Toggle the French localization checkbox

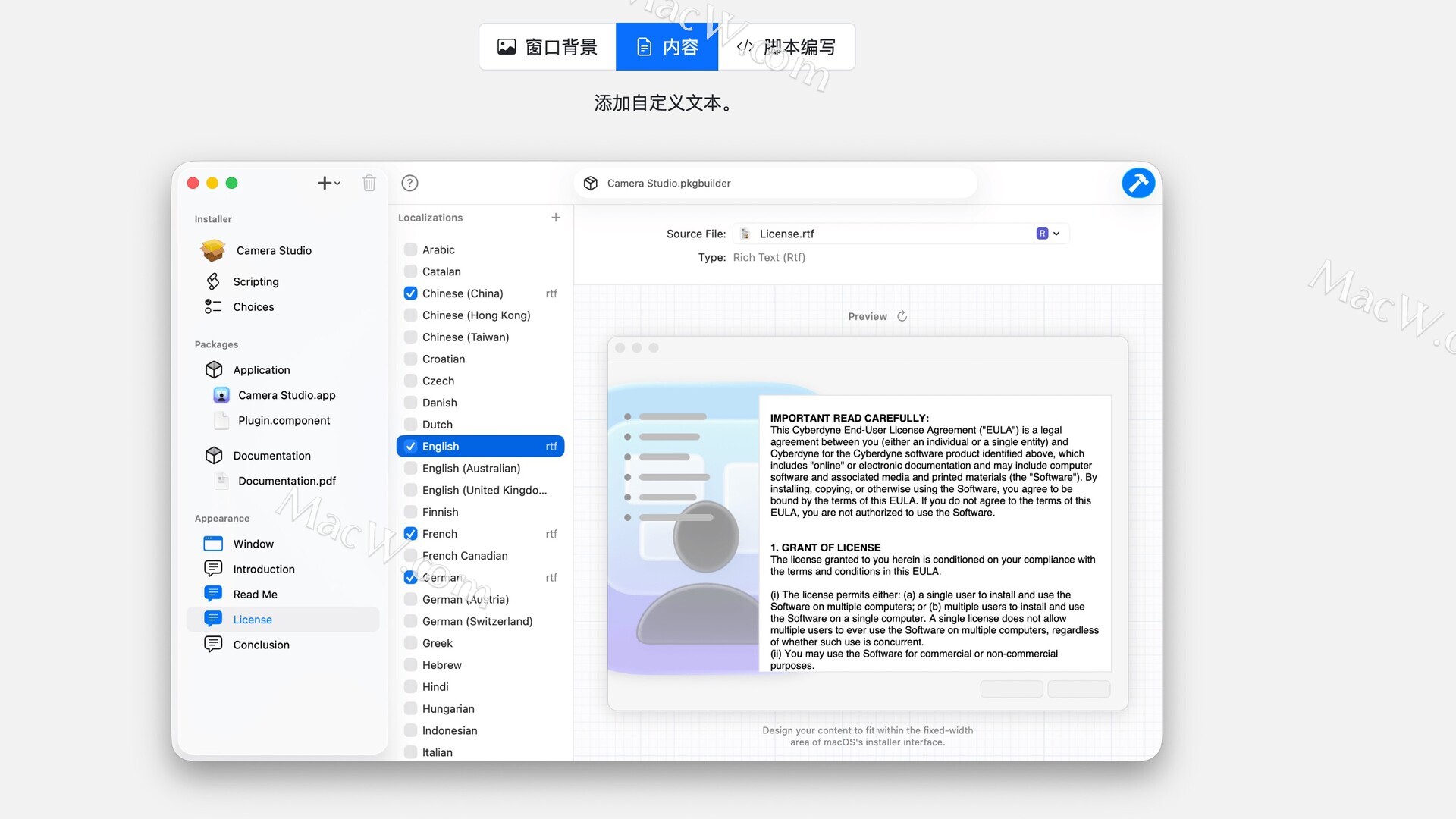pos(411,534)
